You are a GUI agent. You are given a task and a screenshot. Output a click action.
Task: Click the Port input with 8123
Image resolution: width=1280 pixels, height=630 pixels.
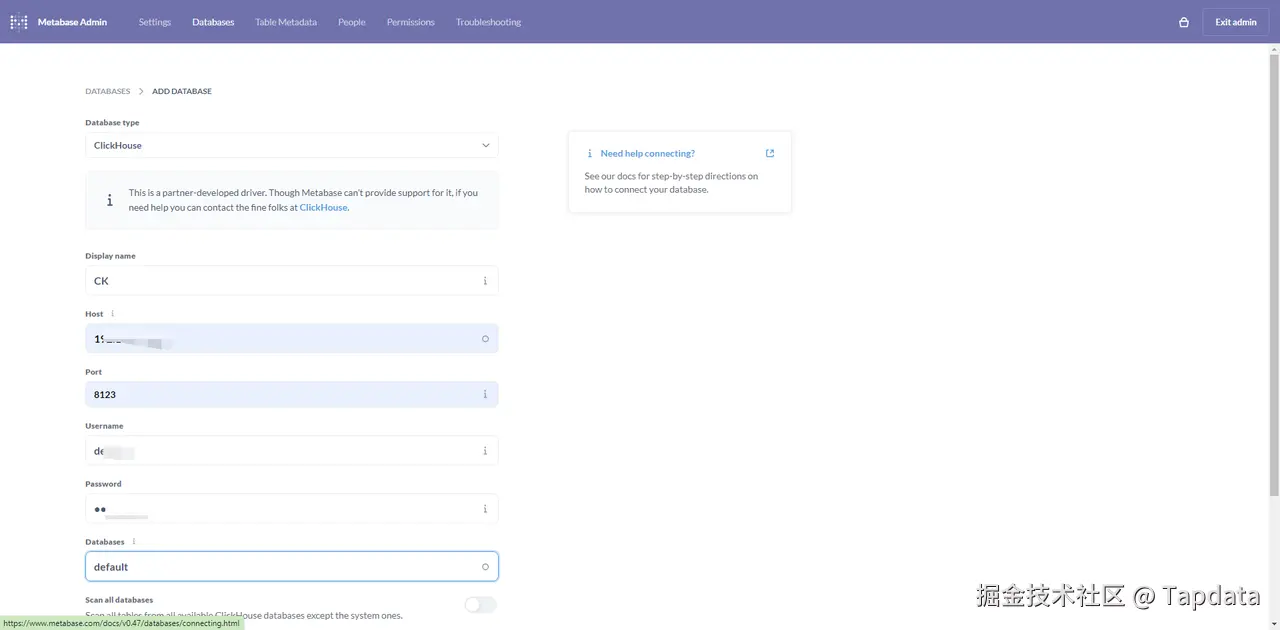(291, 394)
